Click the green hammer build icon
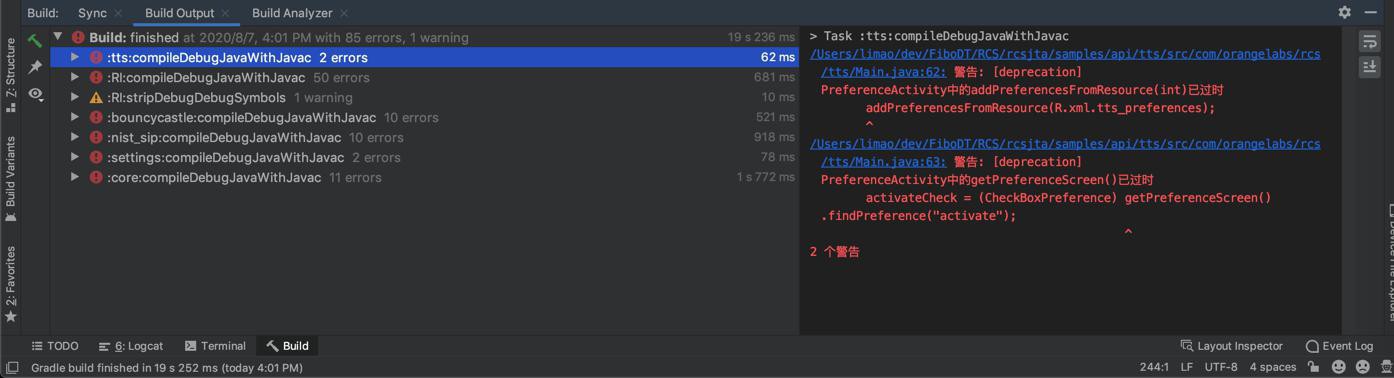 [35, 41]
